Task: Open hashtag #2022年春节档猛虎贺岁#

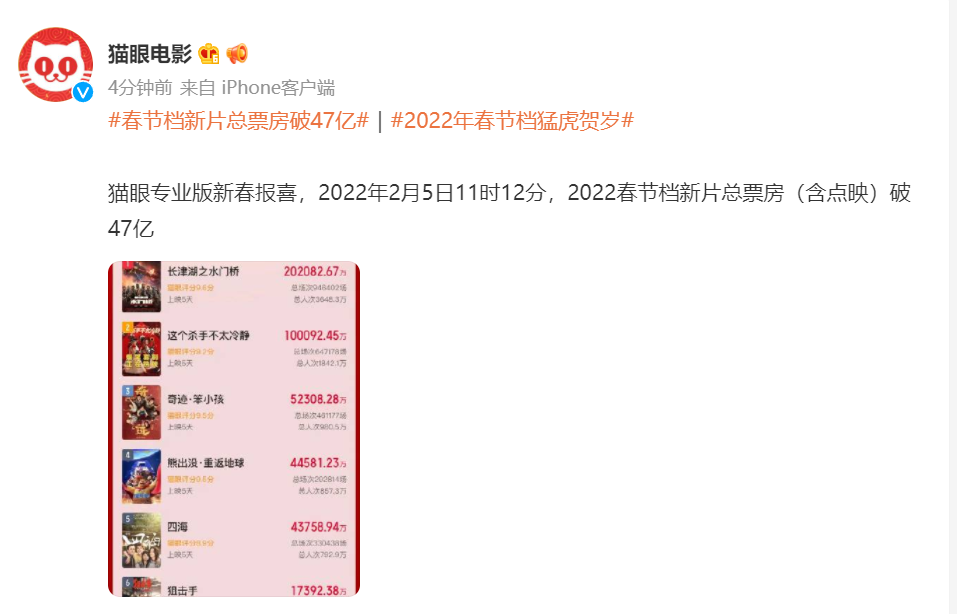Action: tap(512, 120)
